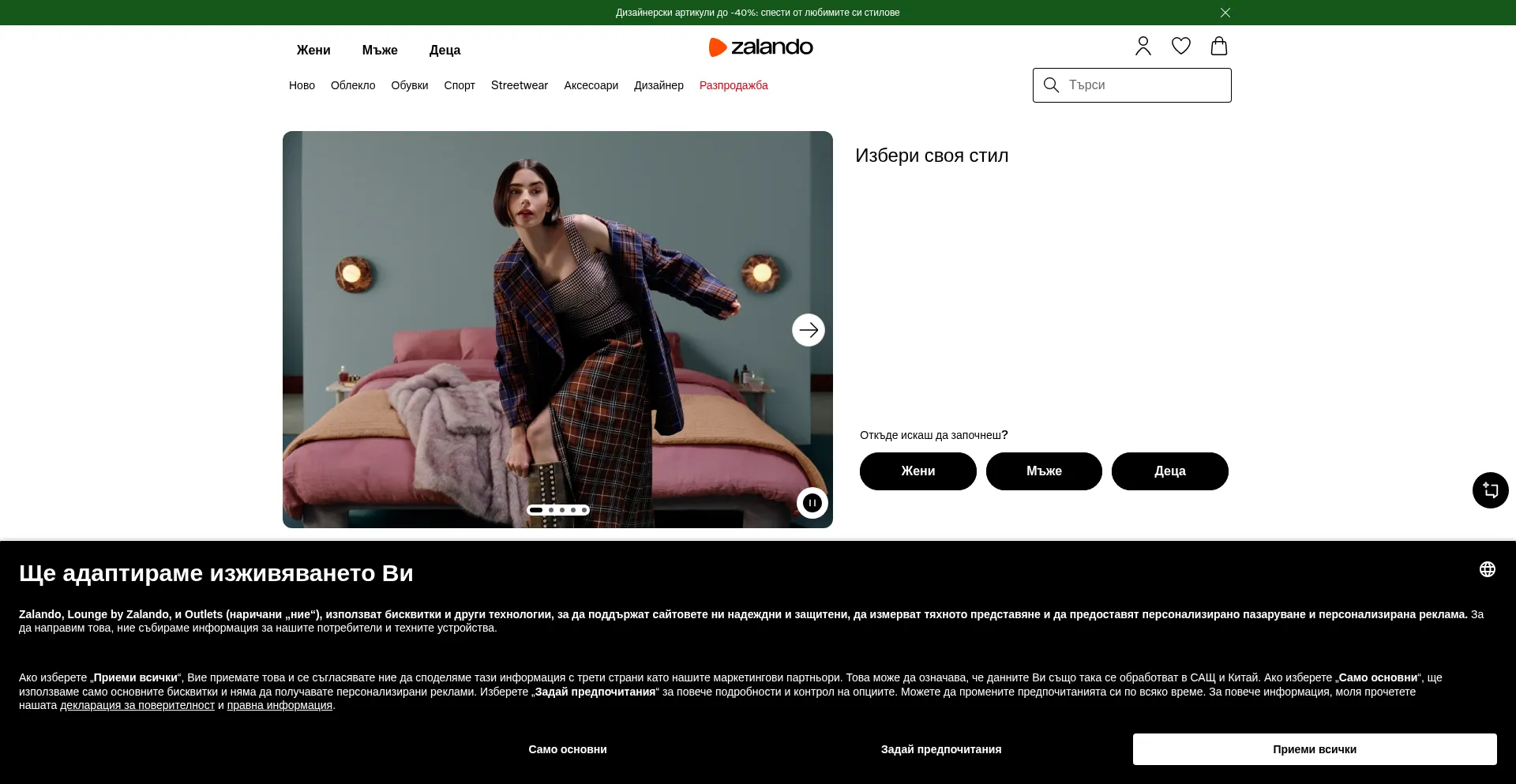This screenshot has width=1516, height=784.
Task: Open the Дизайнер menu
Action: pyautogui.click(x=659, y=85)
